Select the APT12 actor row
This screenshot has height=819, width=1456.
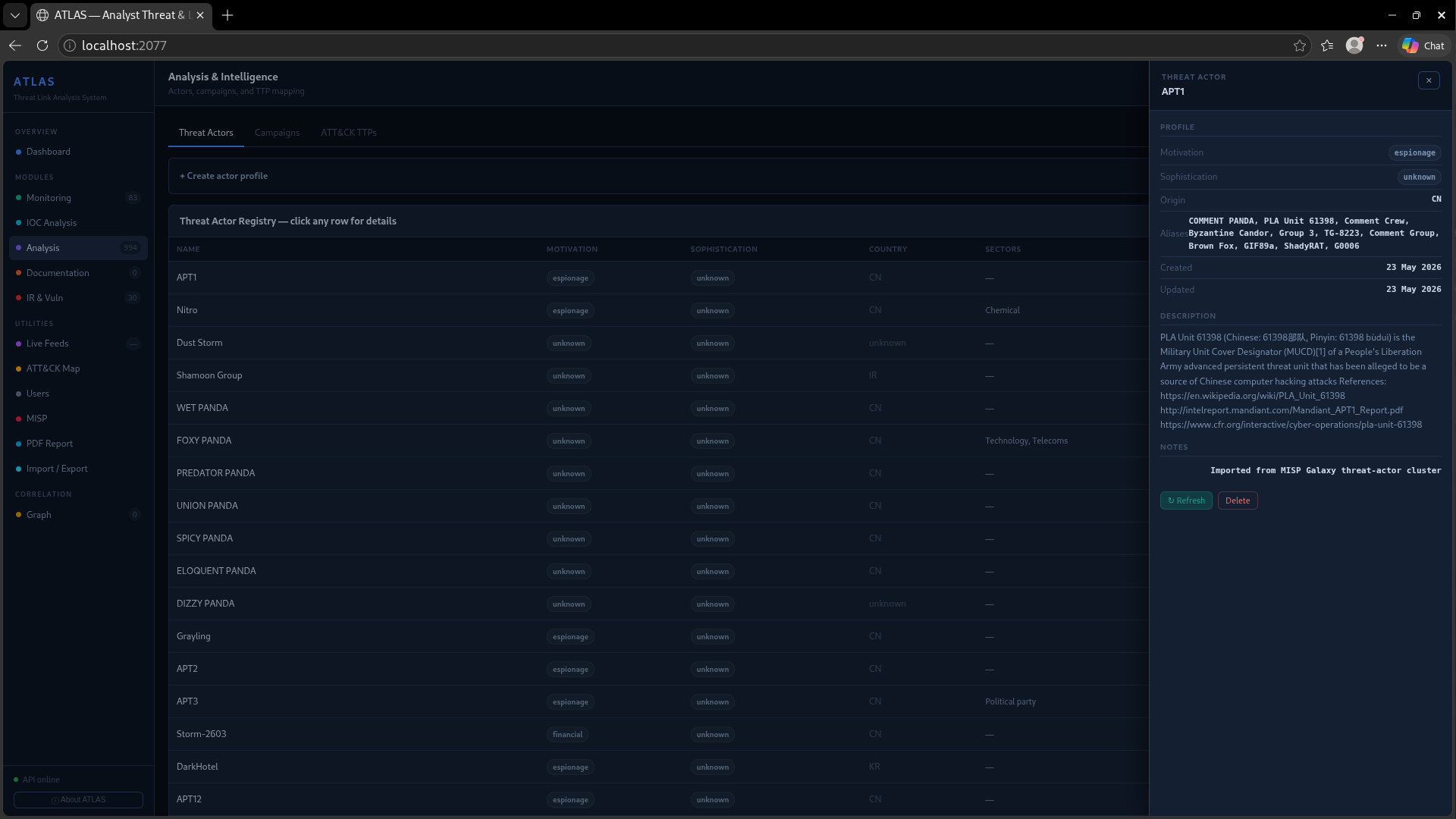tap(658, 799)
